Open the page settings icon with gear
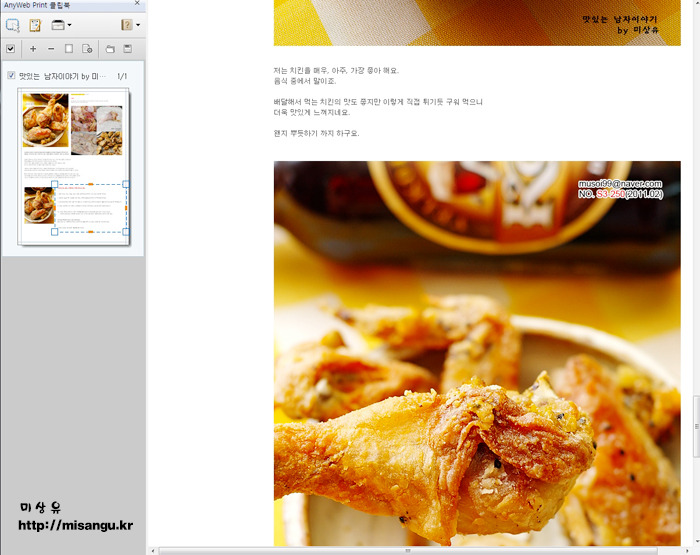Screen dimensions: 700x555 tap(87, 49)
